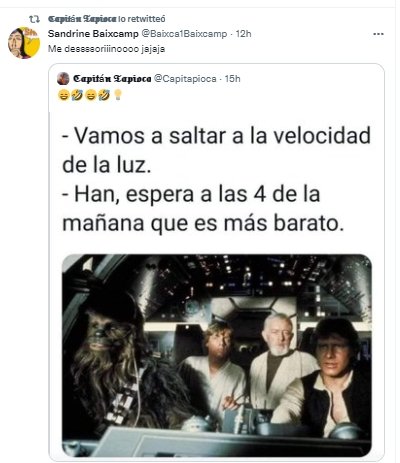The width and height of the screenshot is (400, 463).
Task: Select the 'Me desssoriiinoooo jajaja' tweet text
Action: point(107,49)
